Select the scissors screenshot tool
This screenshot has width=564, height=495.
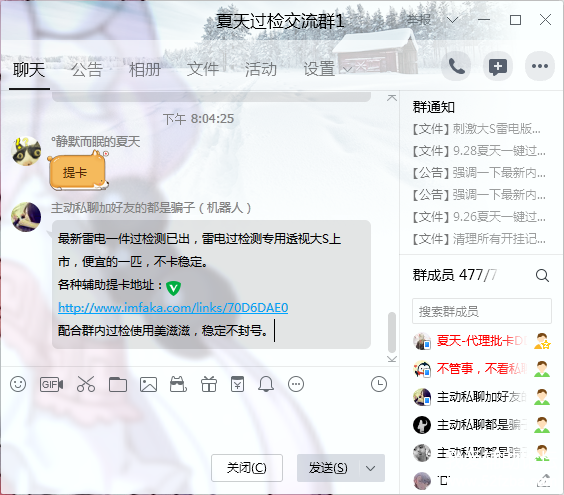(x=86, y=384)
